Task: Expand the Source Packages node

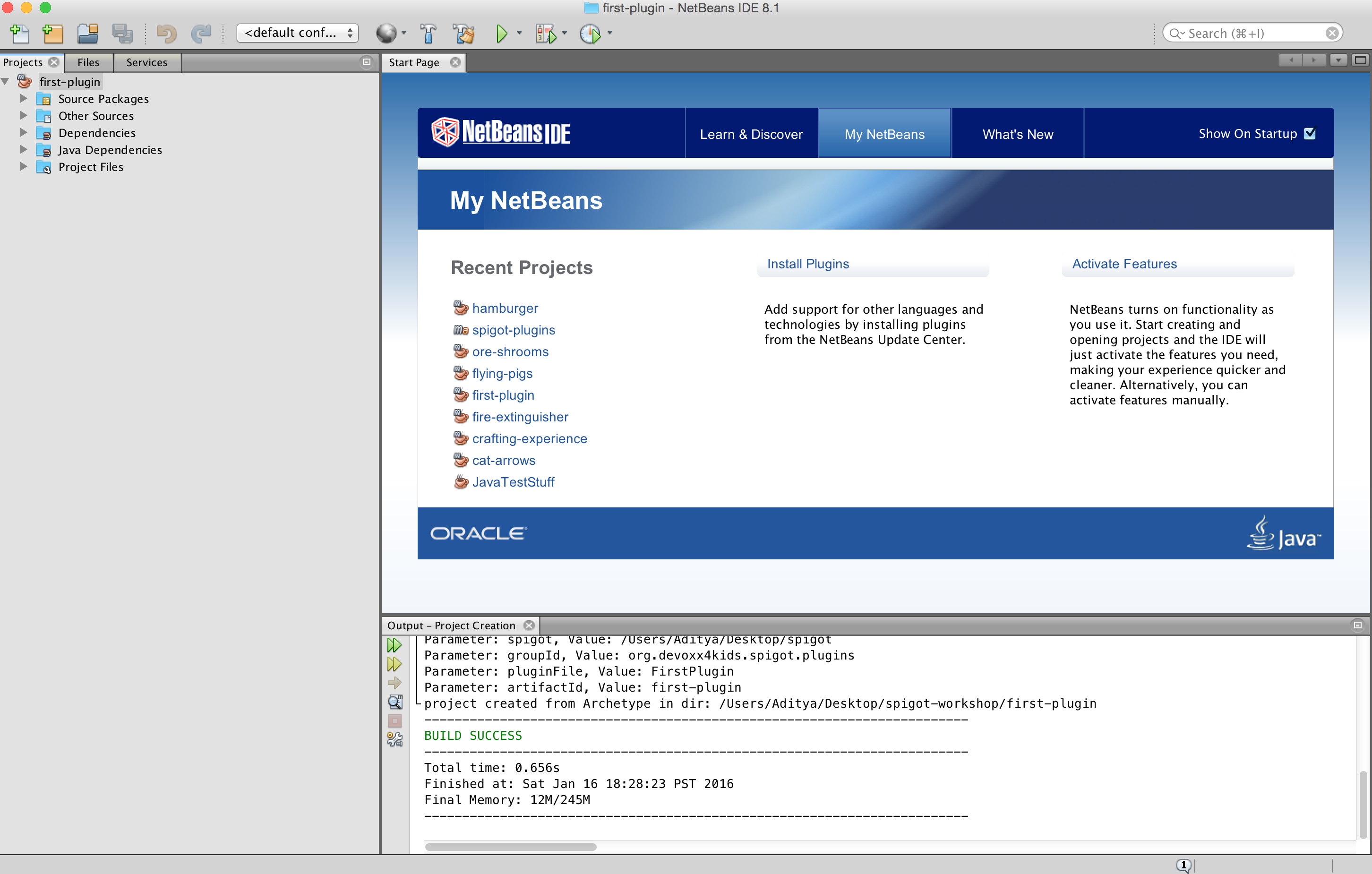Action: pos(23,99)
